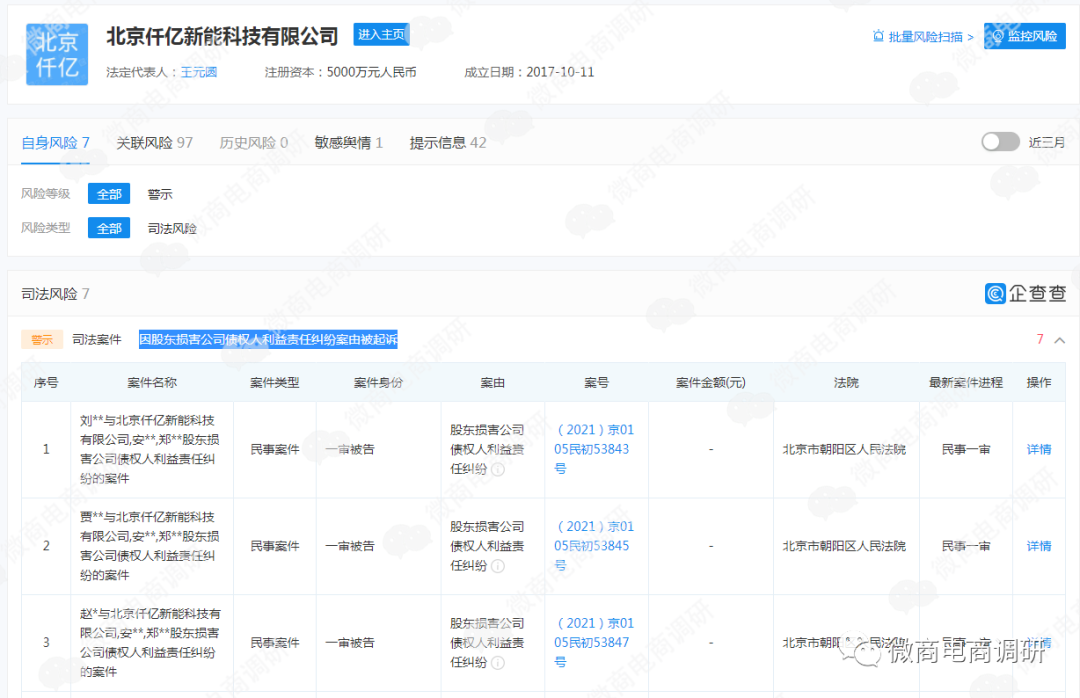
Task: Click the camera icon inside 监控风险 button
Action: pos(999,35)
